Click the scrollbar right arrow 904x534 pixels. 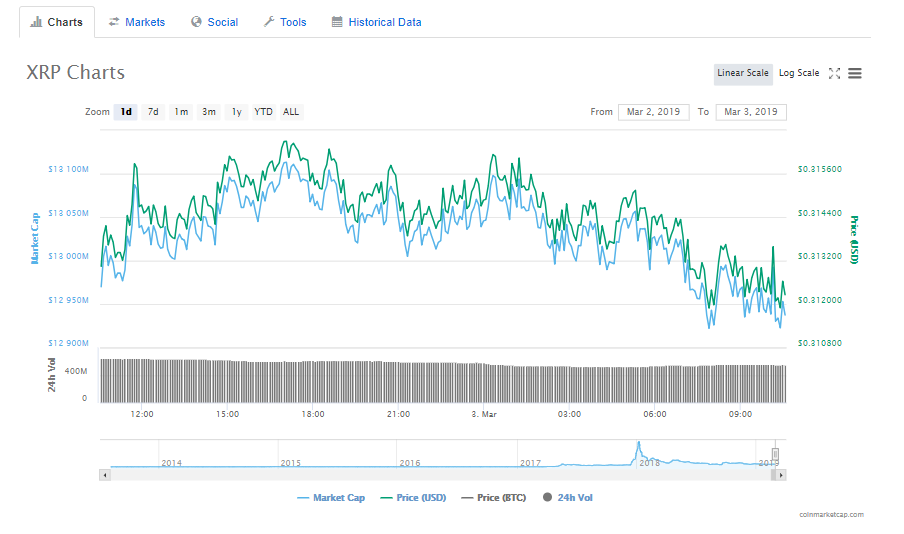781,475
